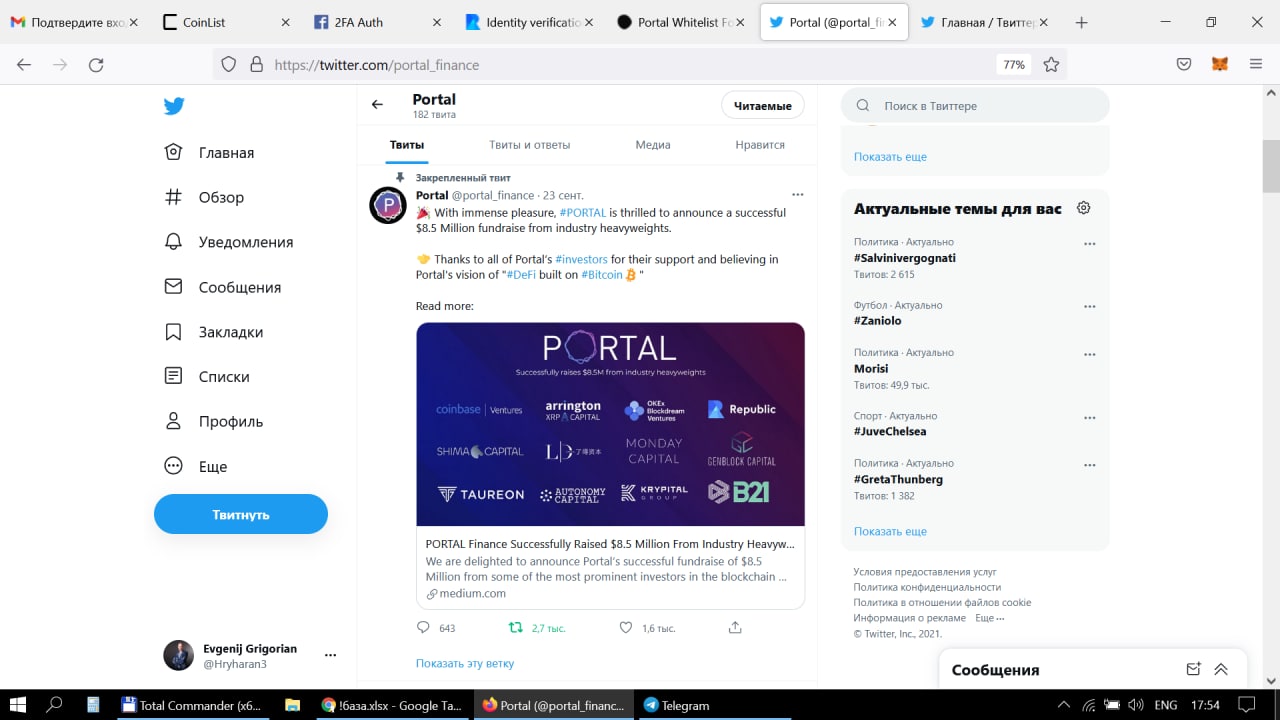
Task: Reload the page in the browser
Action: 96,64
